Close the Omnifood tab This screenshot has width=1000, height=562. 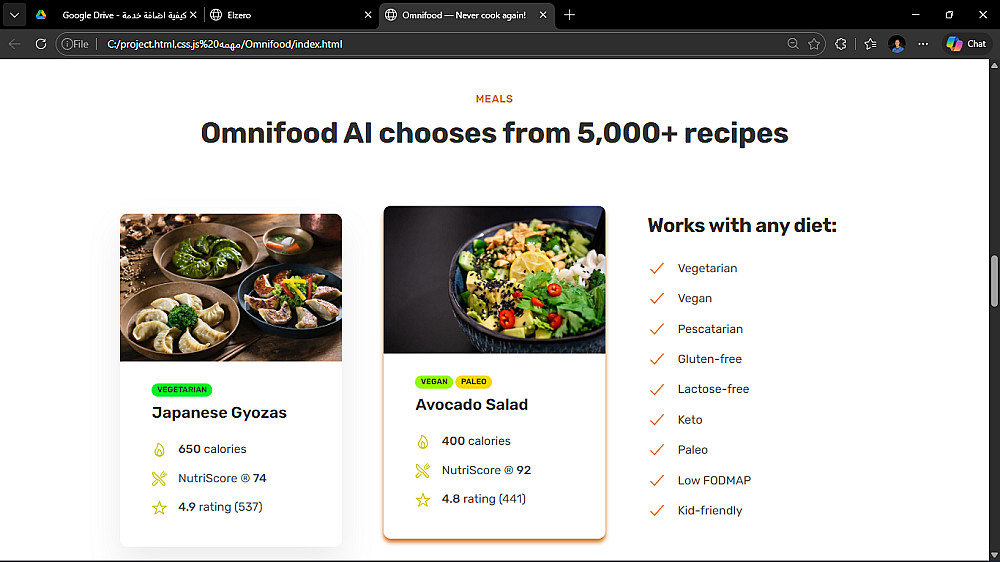544,15
